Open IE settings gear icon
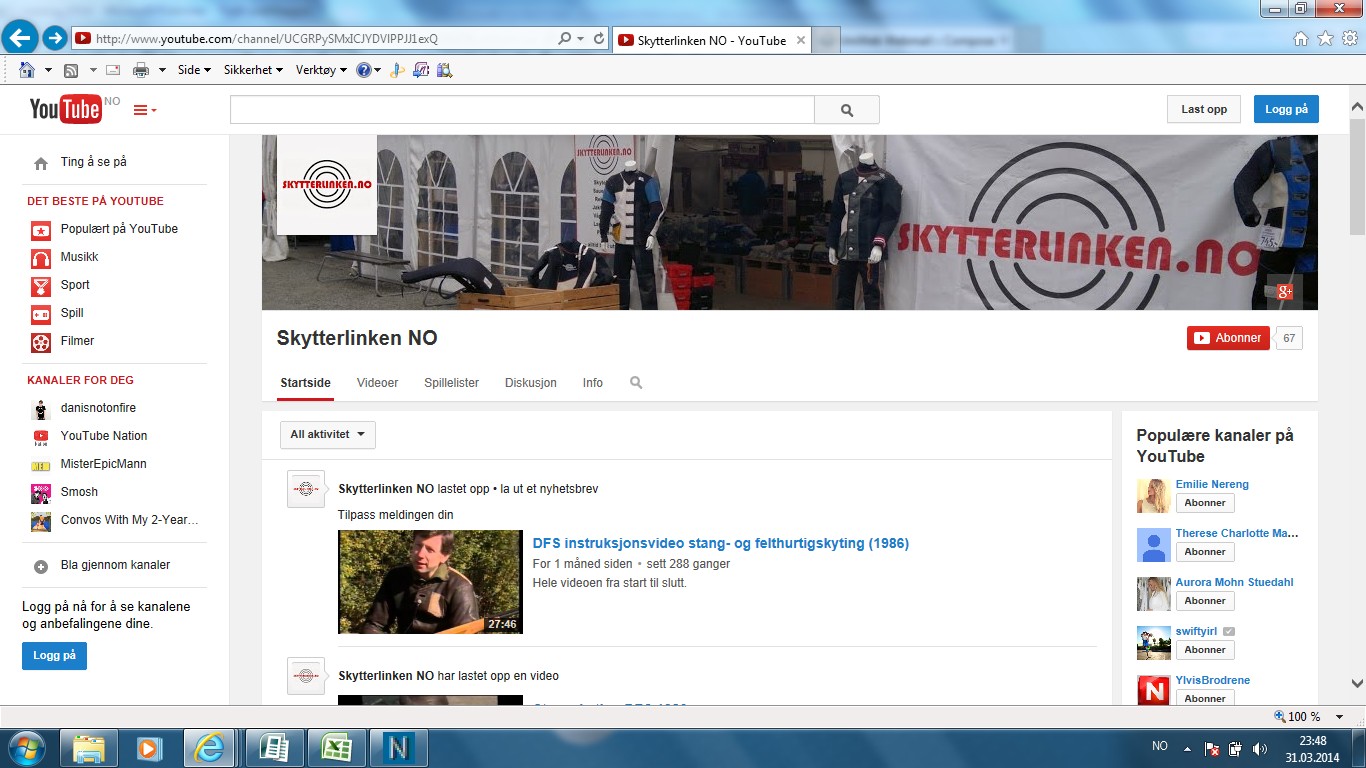 pyautogui.click(x=1350, y=39)
